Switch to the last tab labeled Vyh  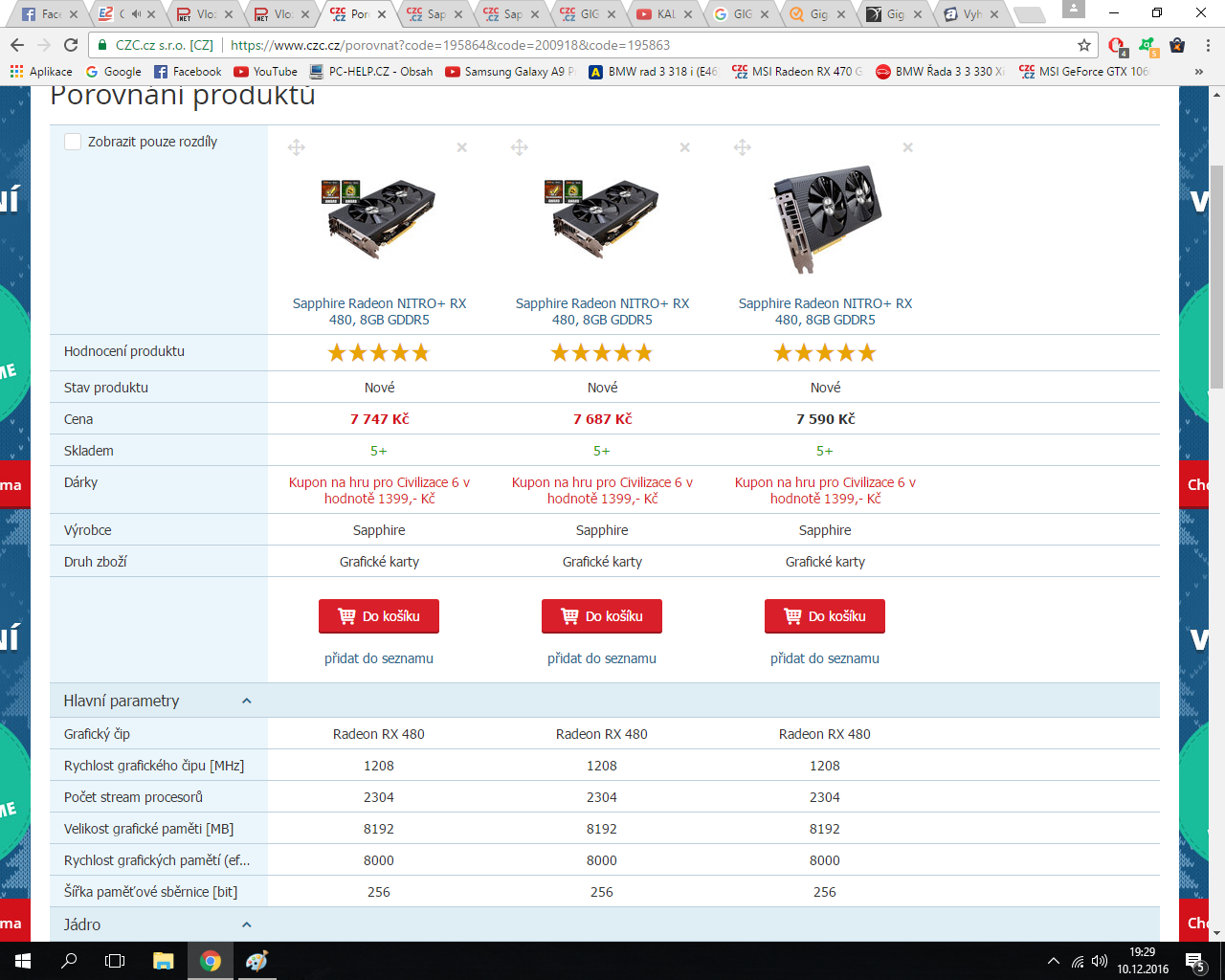pos(969,14)
